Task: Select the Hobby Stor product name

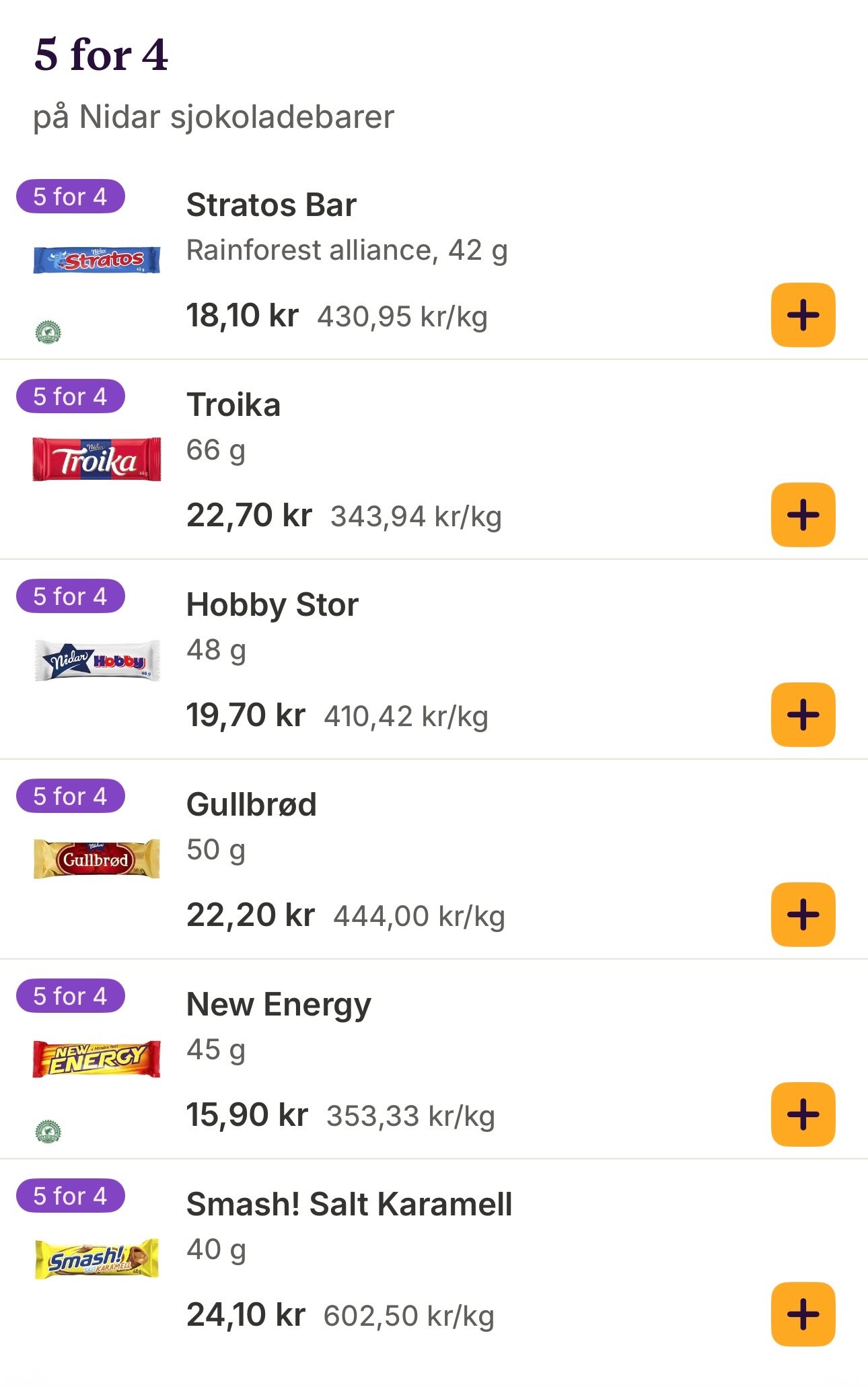Action: (273, 604)
